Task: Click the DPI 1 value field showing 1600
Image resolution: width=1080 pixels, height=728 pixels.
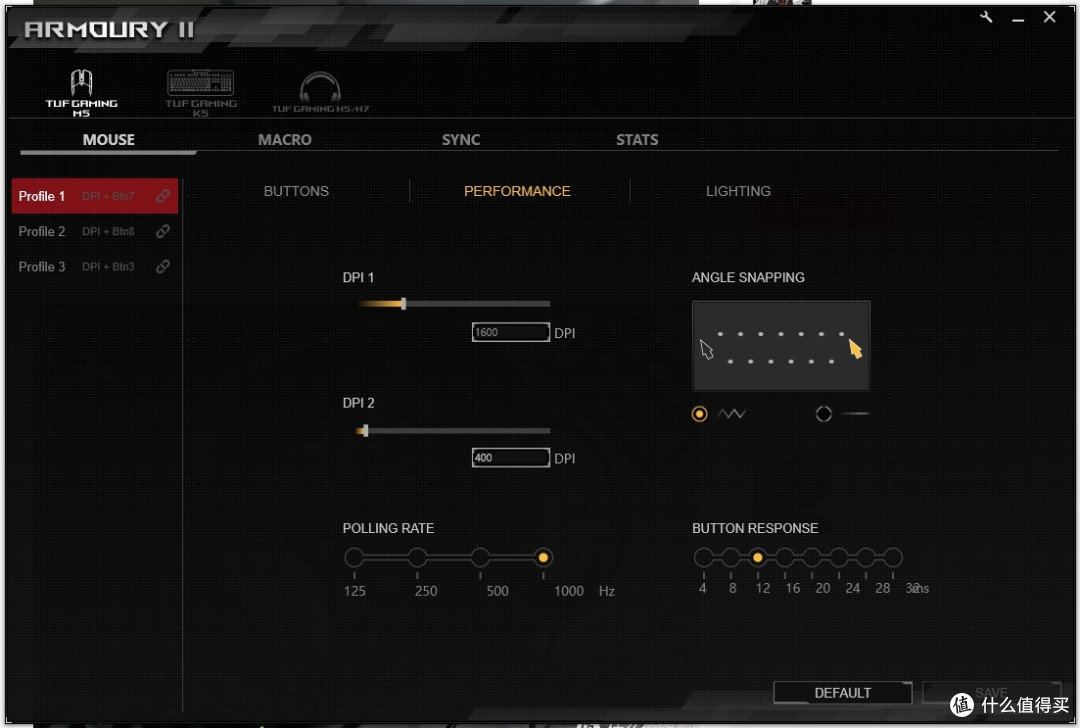Action: click(x=510, y=332)
